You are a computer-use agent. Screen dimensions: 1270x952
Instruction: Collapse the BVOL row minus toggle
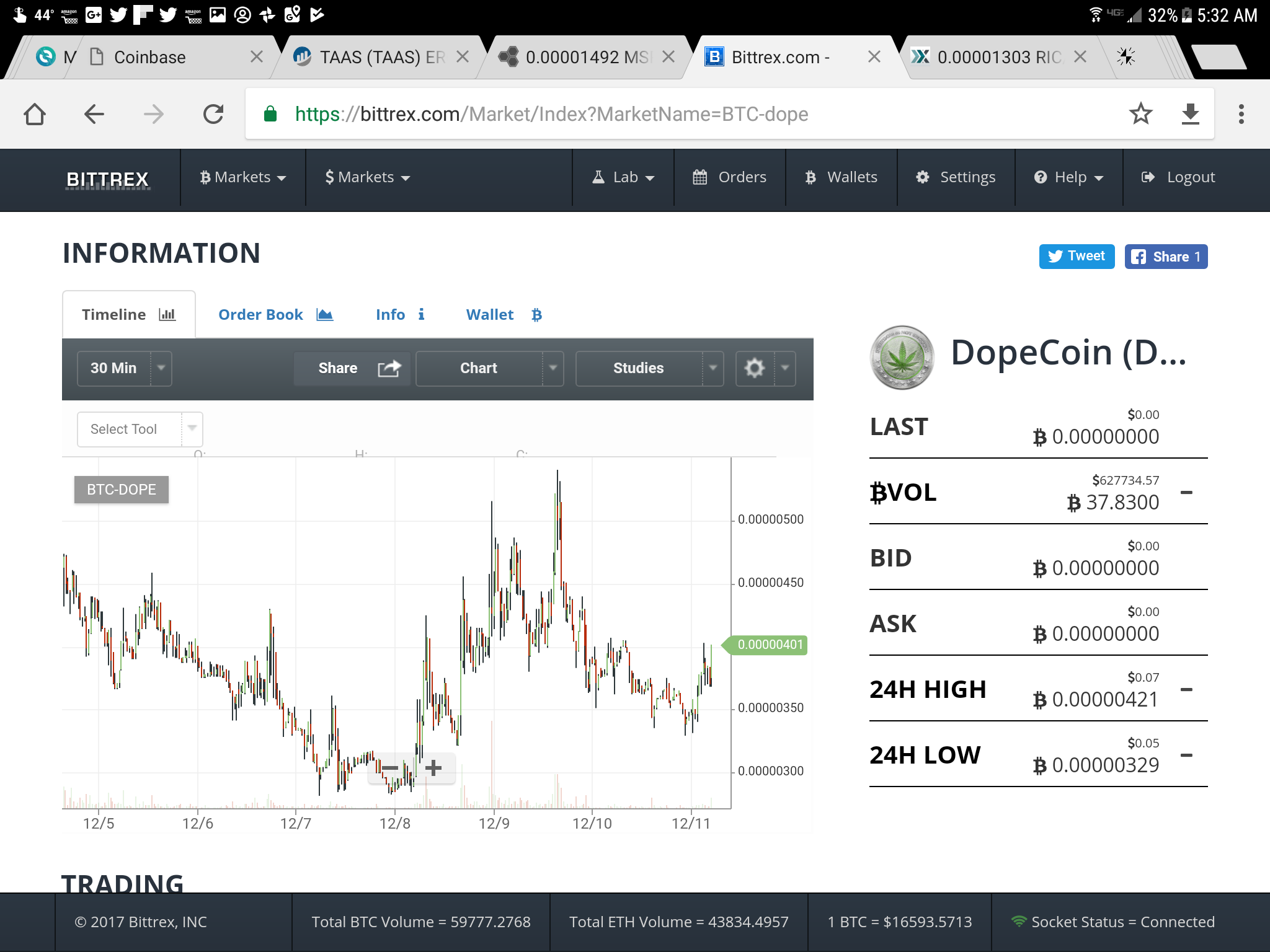coord(1186,493)
